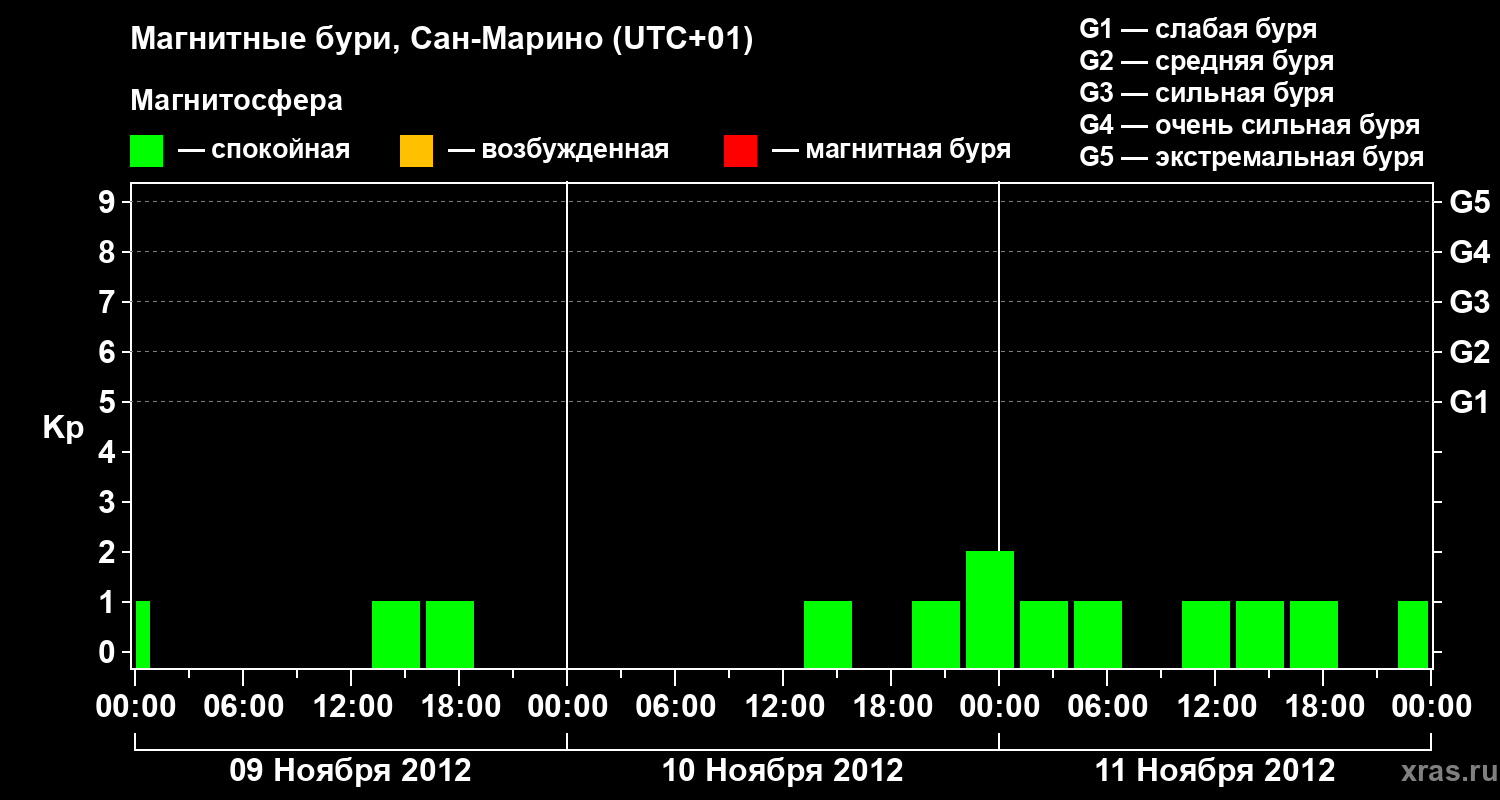
Task: Click the '06:00' time label of 10 Ноября
Action: pyautogui.click(x=675, y=706)
